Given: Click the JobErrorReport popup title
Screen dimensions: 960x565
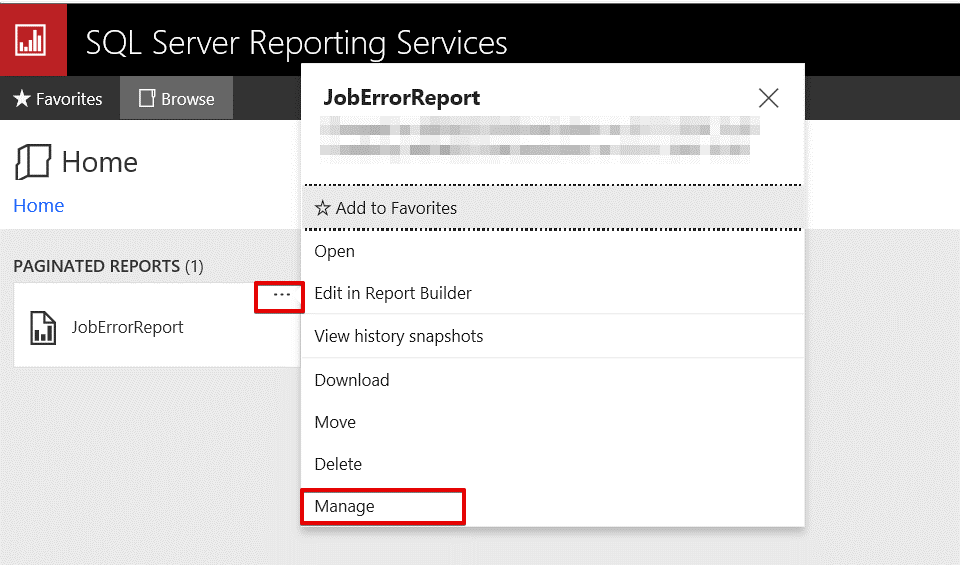Looking at the screenshot, I should 402,98.
